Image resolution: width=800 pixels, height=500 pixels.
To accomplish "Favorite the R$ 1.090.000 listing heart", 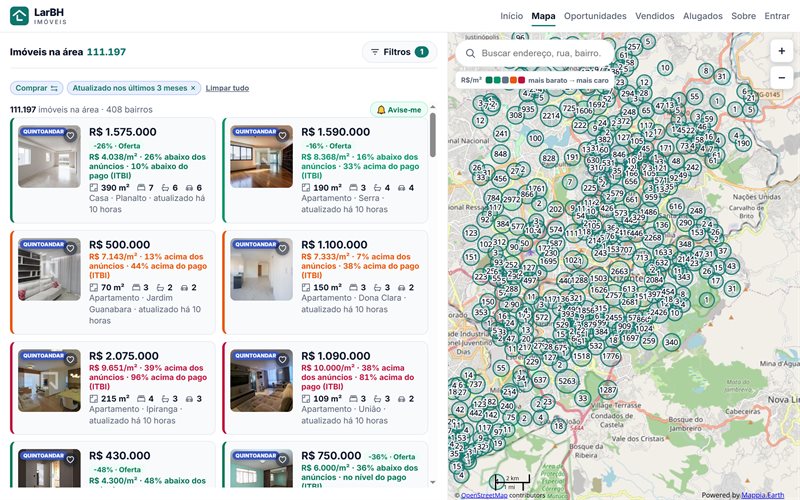I will (x=283, y=360).
